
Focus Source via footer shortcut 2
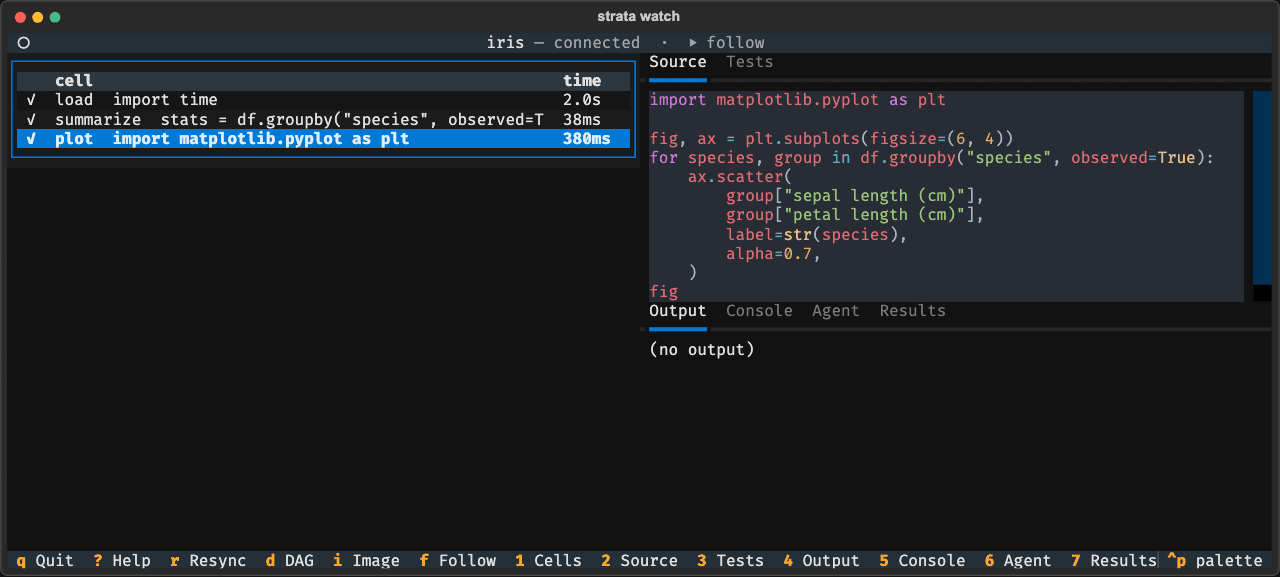[640, 561]
